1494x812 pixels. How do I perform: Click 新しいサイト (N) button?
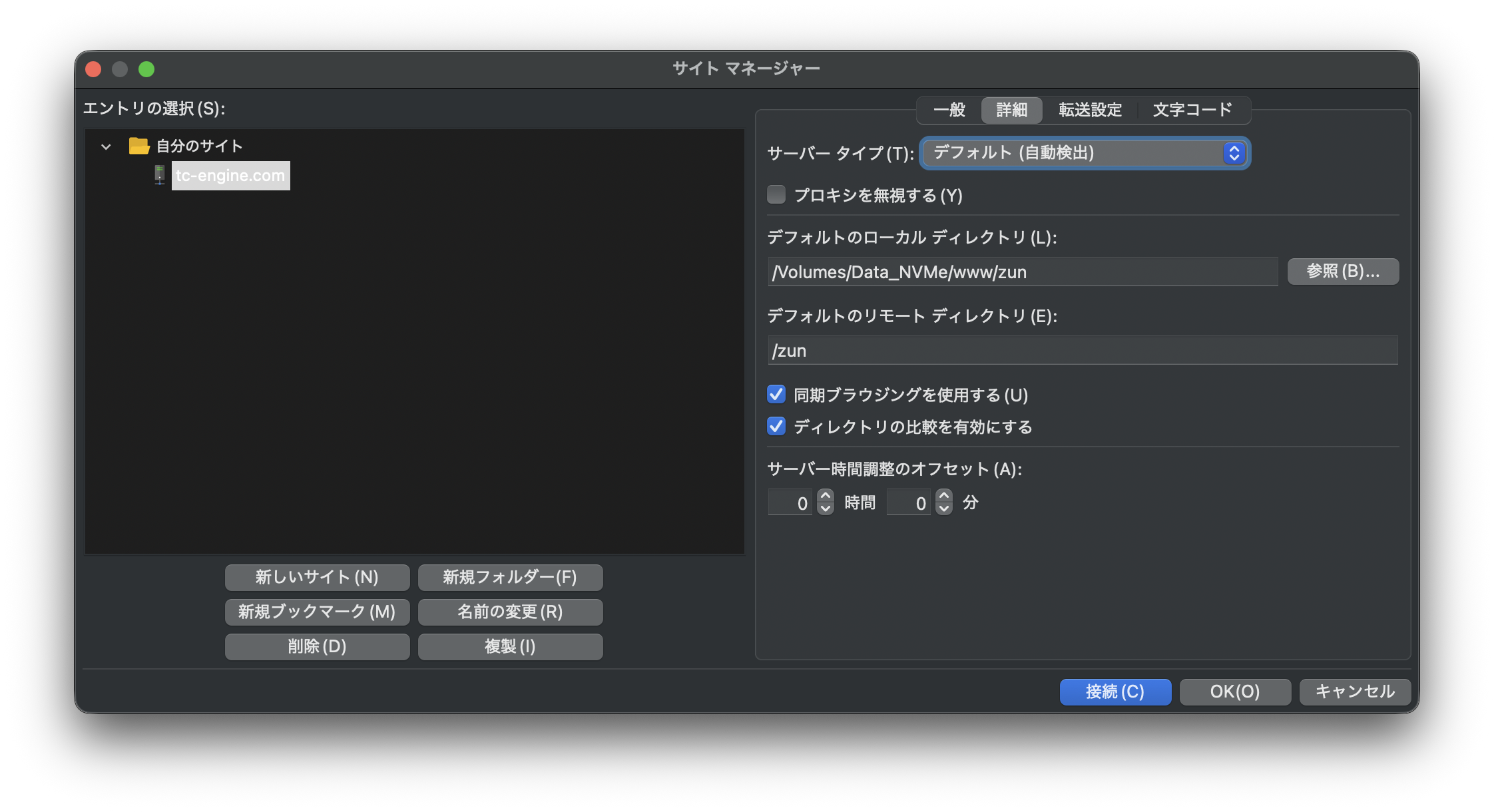[317, 577]
